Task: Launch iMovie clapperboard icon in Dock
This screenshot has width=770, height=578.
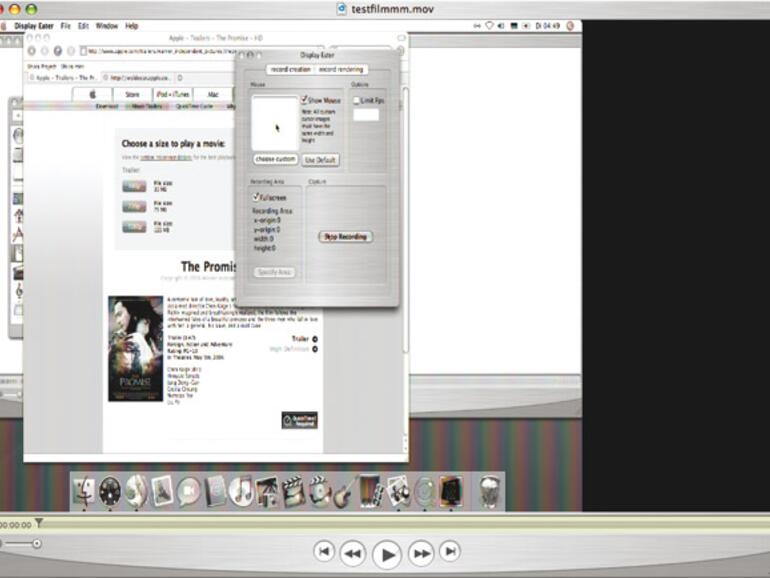Action: [293, 491]
